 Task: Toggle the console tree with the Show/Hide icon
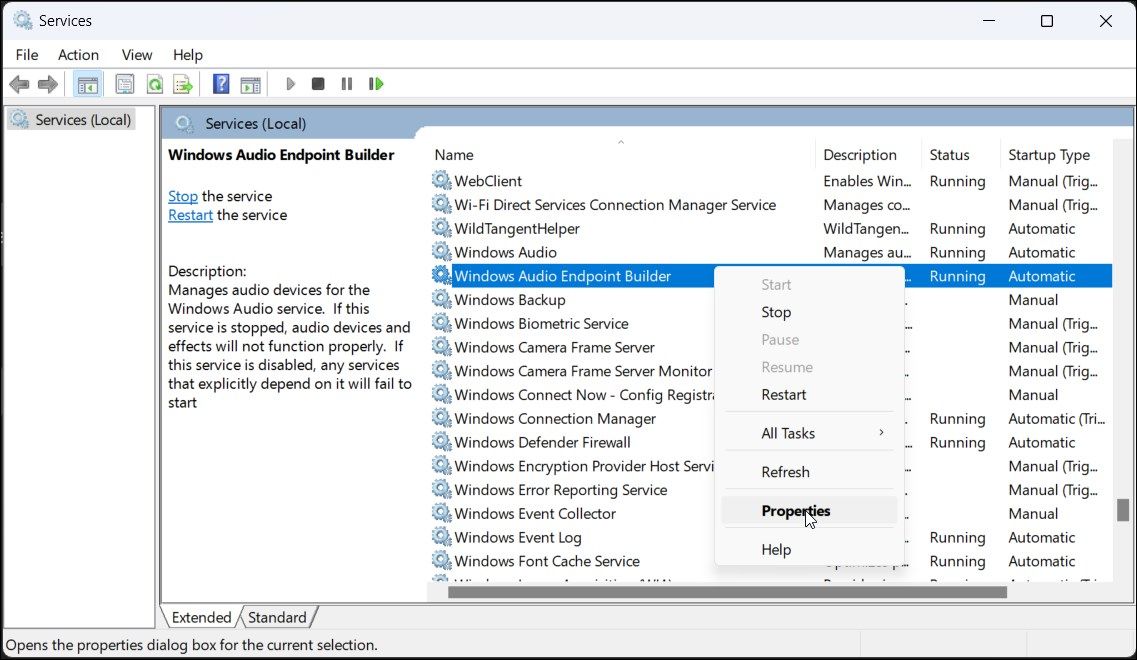(x=87, y=83)
